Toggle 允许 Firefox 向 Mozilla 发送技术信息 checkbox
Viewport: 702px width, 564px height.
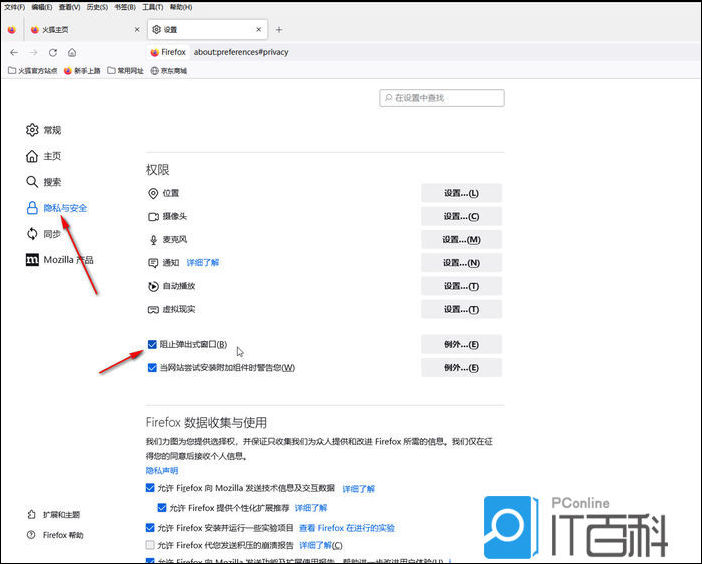[x=150, y=488]
